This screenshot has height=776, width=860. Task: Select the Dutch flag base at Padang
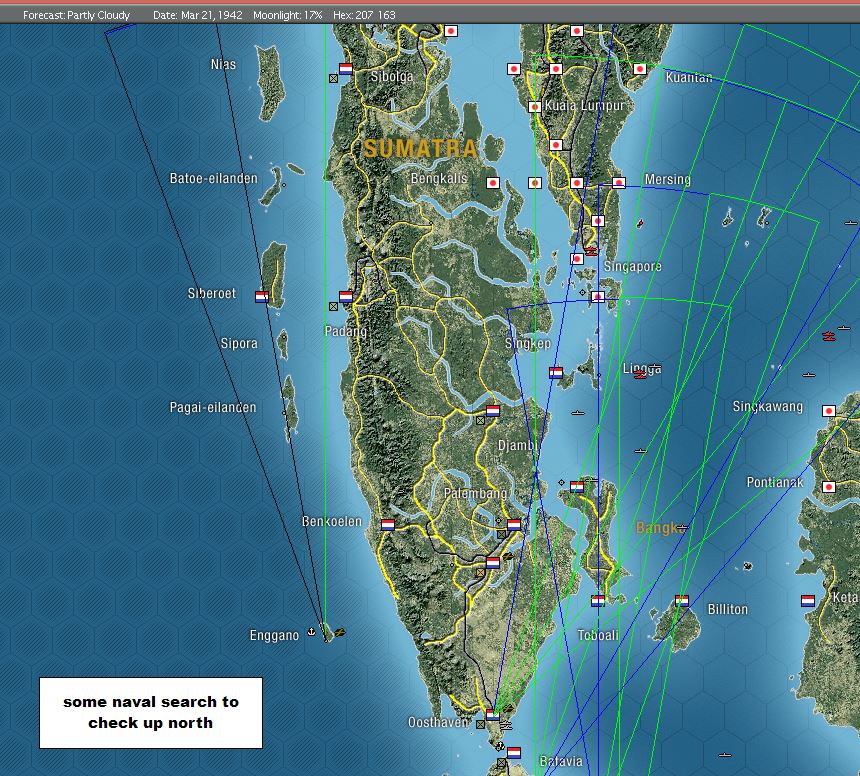[x=346, y=297]
